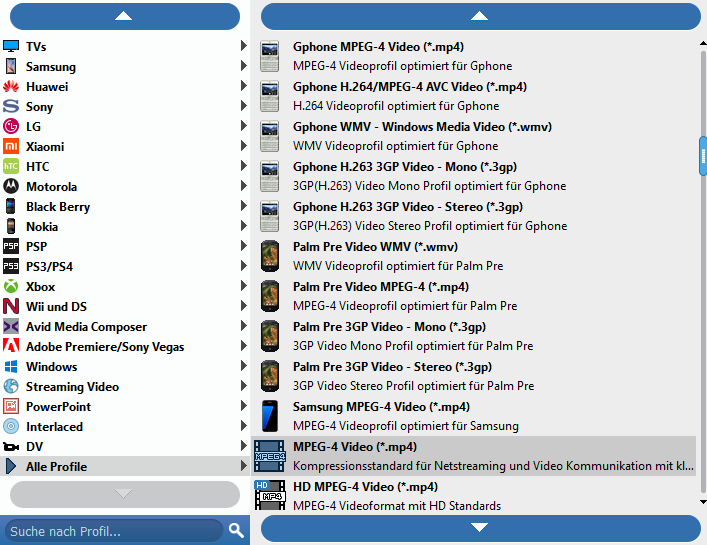This screenshot has height=545, width=707.
Task: Expand the Huawei submenu arrow
Action: [x=243, y=86]
